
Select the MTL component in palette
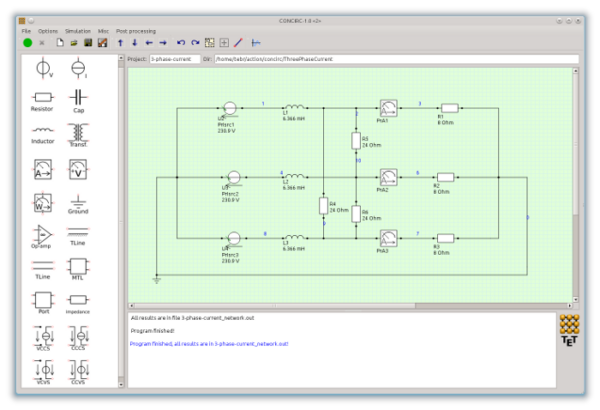pos(78,268)
